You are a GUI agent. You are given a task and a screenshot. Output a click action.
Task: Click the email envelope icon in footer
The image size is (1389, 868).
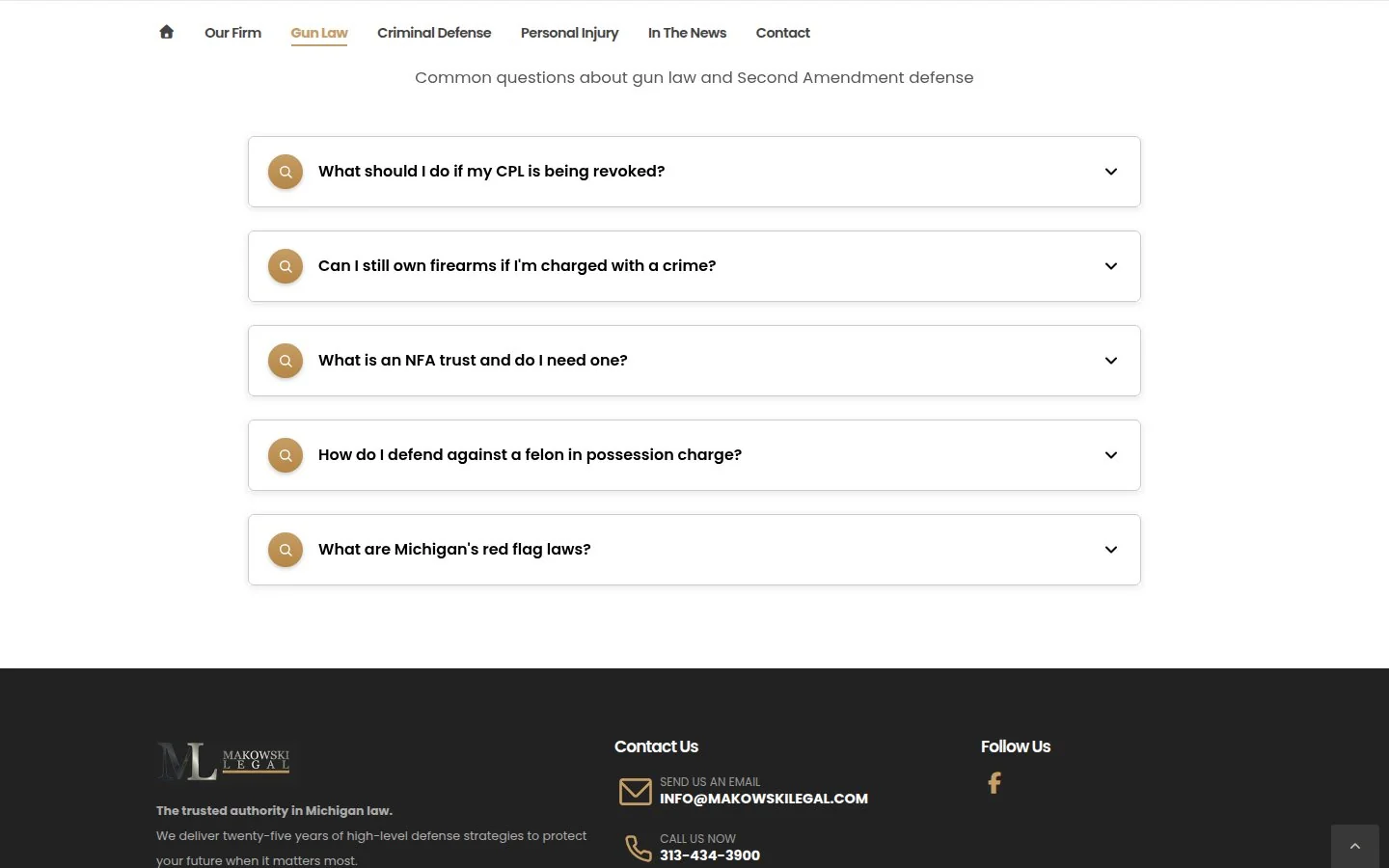click(x=635, y=792)
